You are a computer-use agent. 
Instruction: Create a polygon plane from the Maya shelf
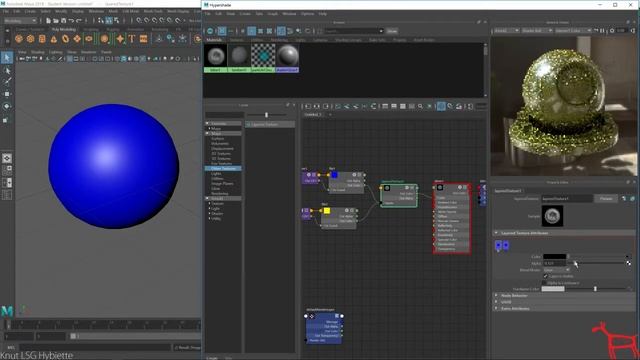(77, 39)
